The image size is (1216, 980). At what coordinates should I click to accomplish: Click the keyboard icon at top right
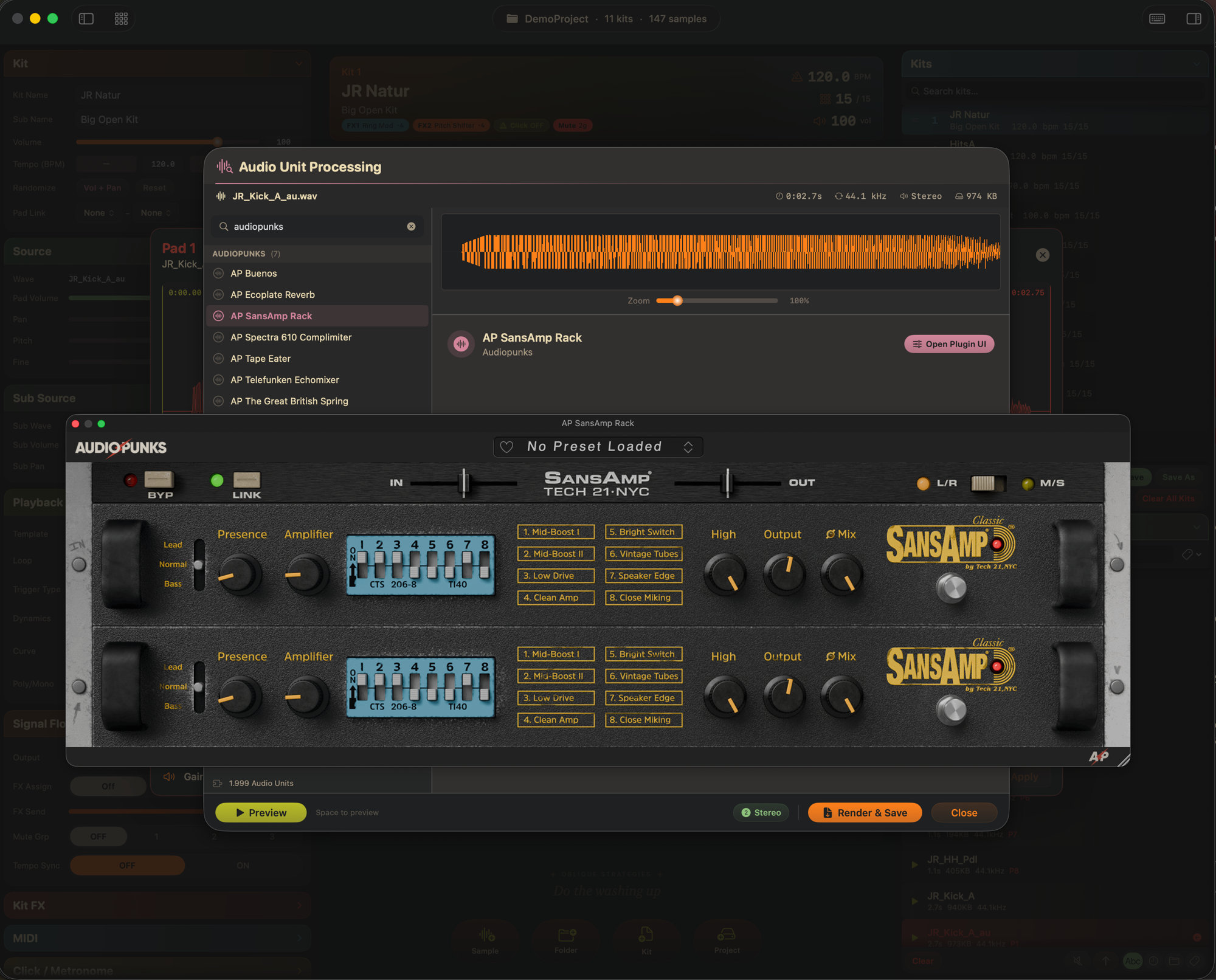tap(1157, 18)
